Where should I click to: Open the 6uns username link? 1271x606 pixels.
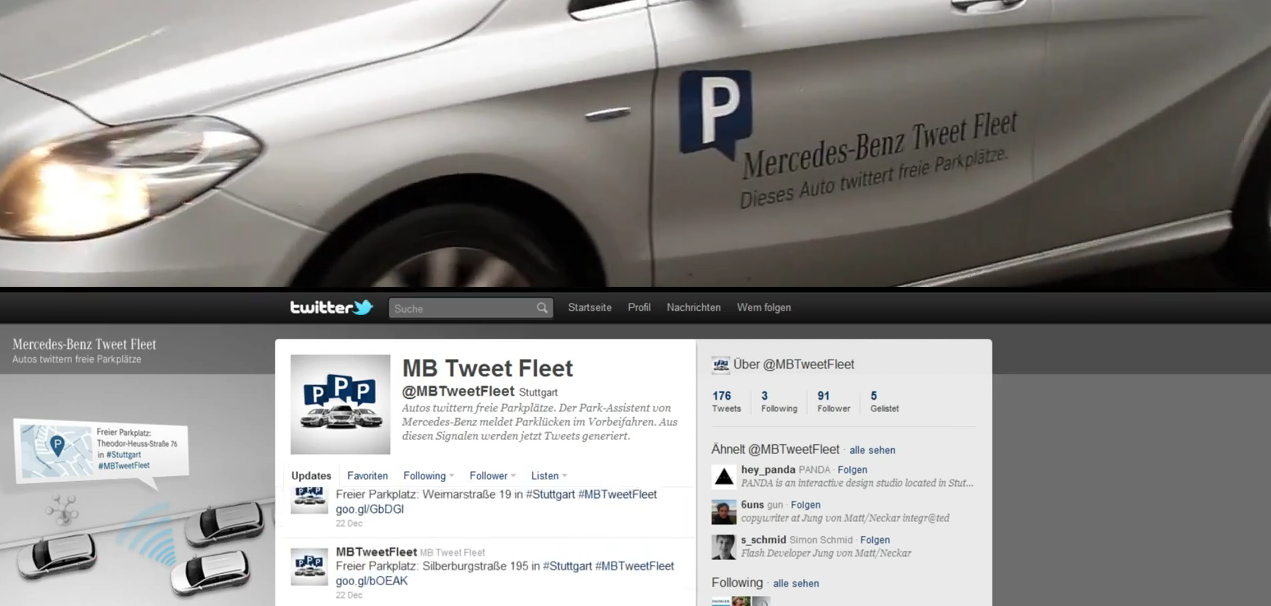point(752,505)
